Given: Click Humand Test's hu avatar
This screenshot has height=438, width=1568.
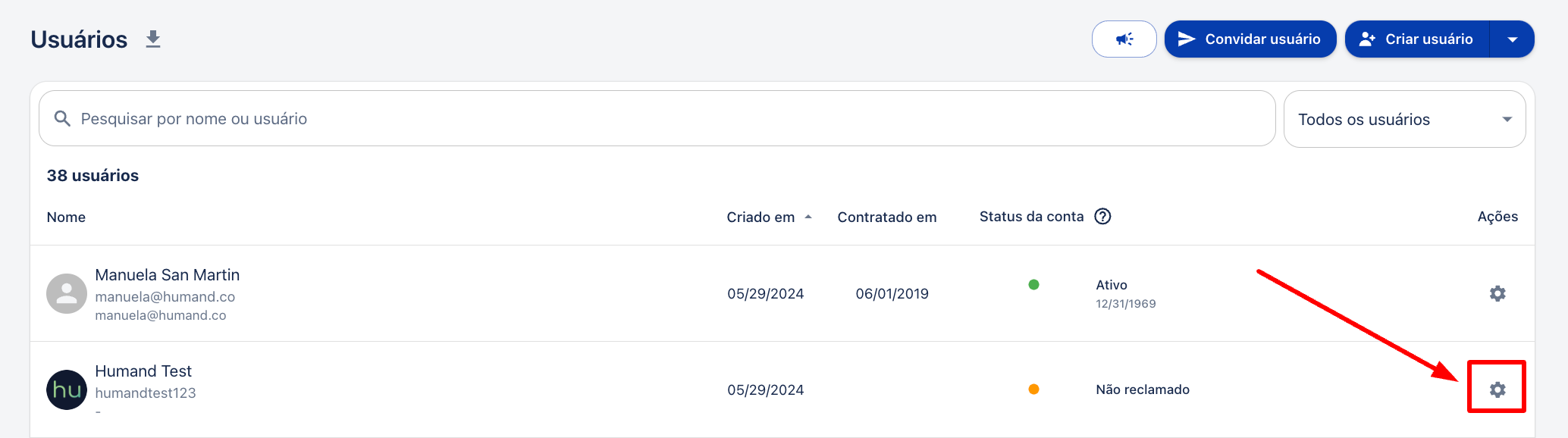Looking at the screenshot, I should (67, 390).
